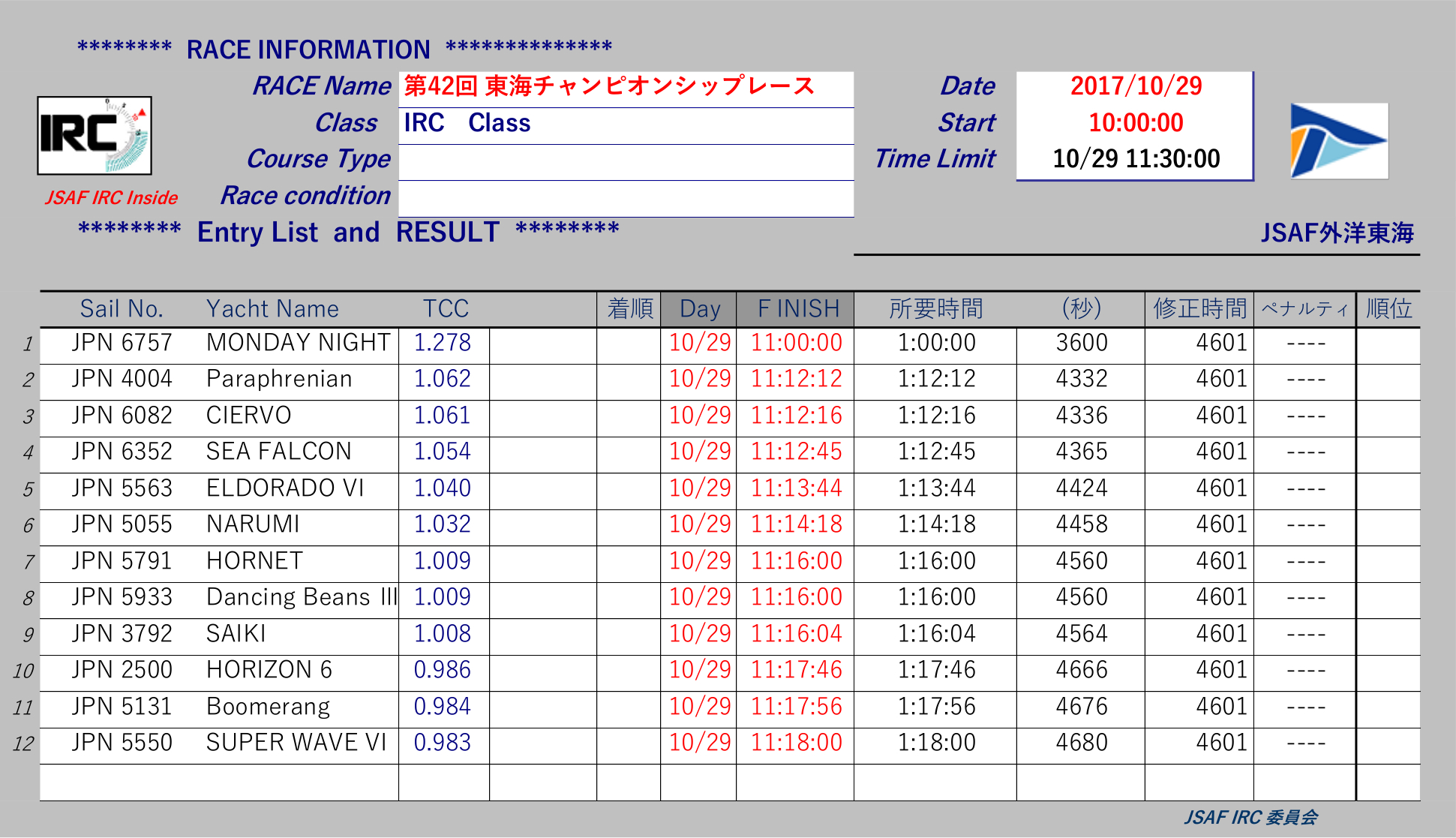Click the ペナルティ column header
Viewport: 1456px width, 838px height.
pyautogui.click(x=1305, y=309)
